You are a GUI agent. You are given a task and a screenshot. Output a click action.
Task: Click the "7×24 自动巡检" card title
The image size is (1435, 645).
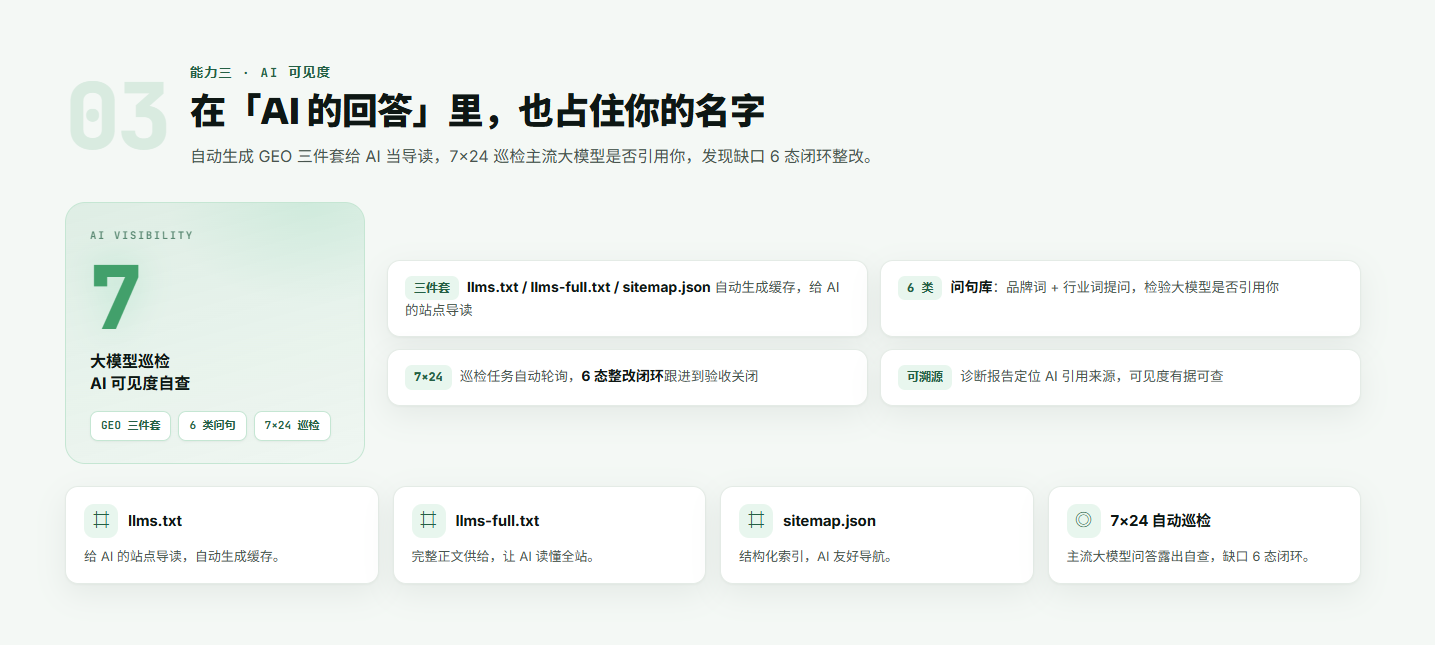1160,521
